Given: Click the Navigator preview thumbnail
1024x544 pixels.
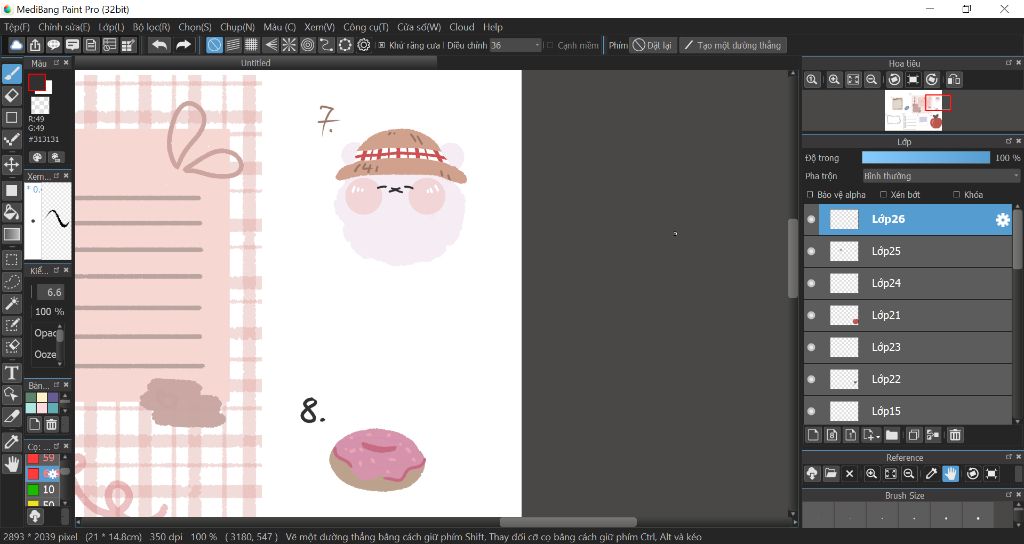Looking at the screenshot, I should coord(913,111).
